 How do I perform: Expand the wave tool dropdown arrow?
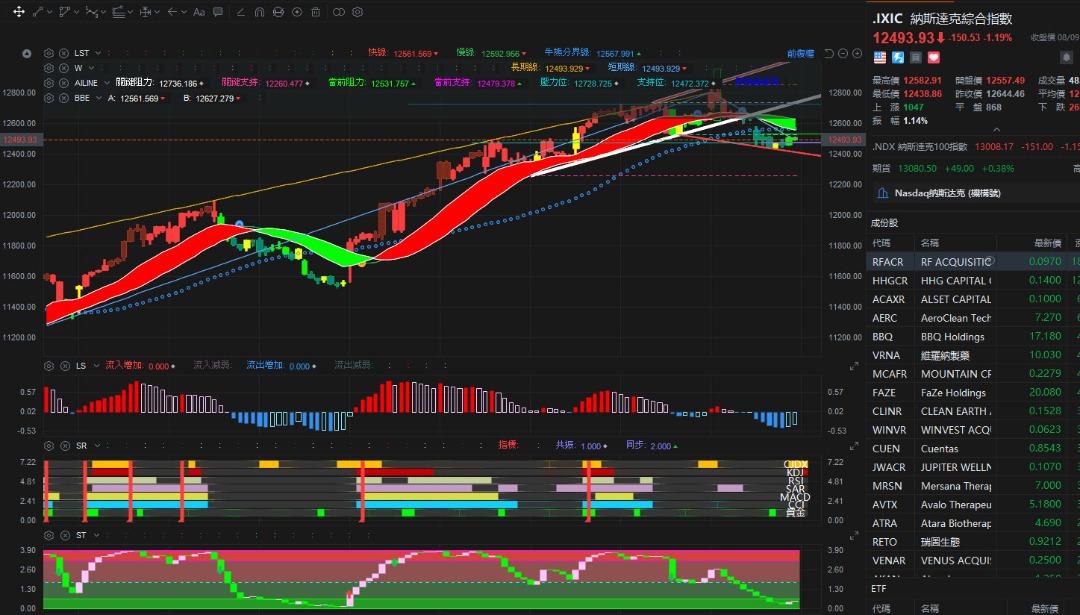[103, 12]
